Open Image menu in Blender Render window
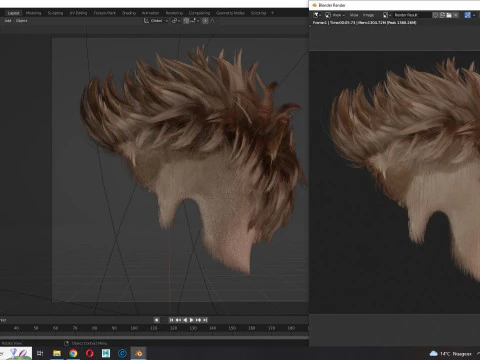Image resolution: width=480 pixels, height=360 pixels. (x=368, y=15)
